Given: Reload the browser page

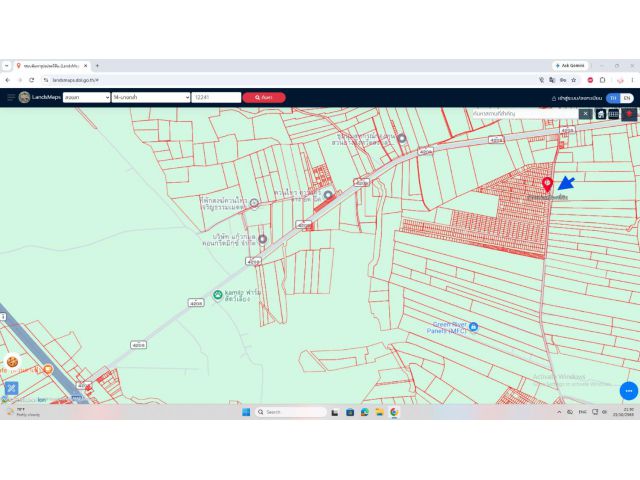Looking at the screenshot, I should tap(31, 80).
